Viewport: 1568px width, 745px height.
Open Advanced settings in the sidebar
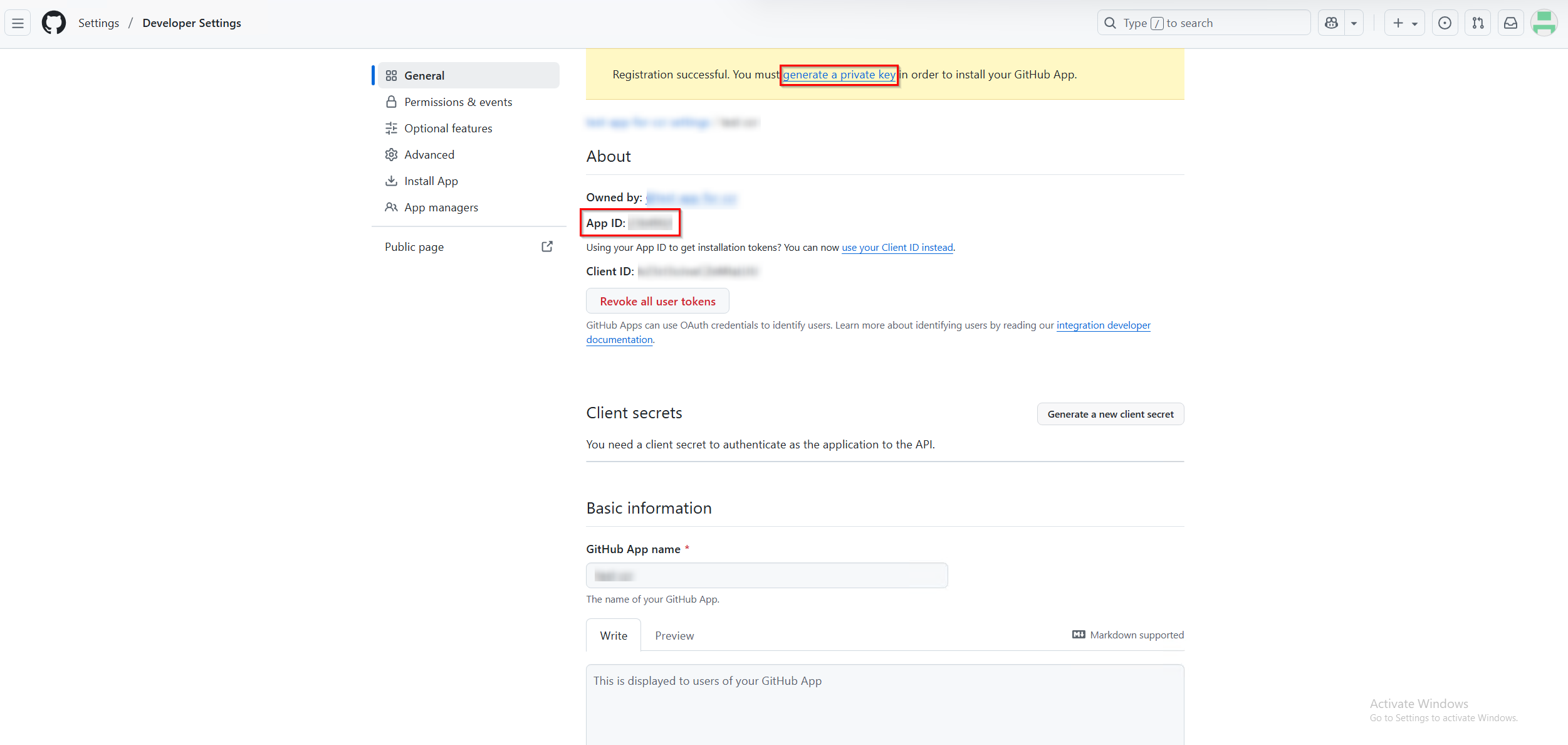pos(429,155)
